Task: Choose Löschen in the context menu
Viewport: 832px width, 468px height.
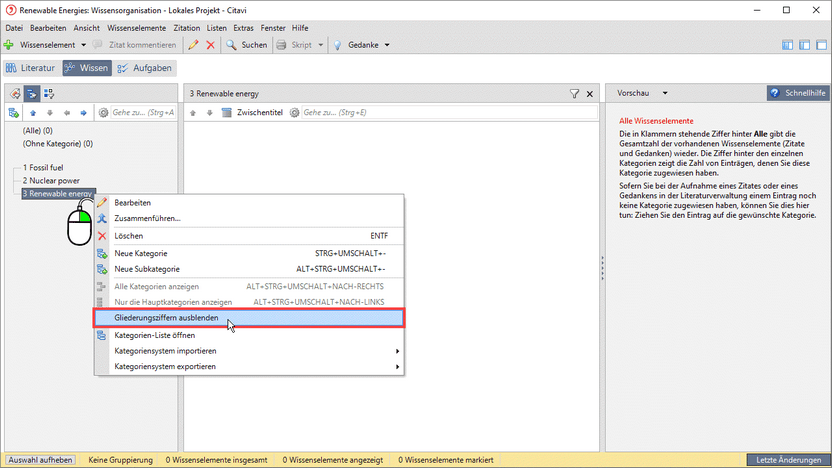Action: (x=249, y=236)
